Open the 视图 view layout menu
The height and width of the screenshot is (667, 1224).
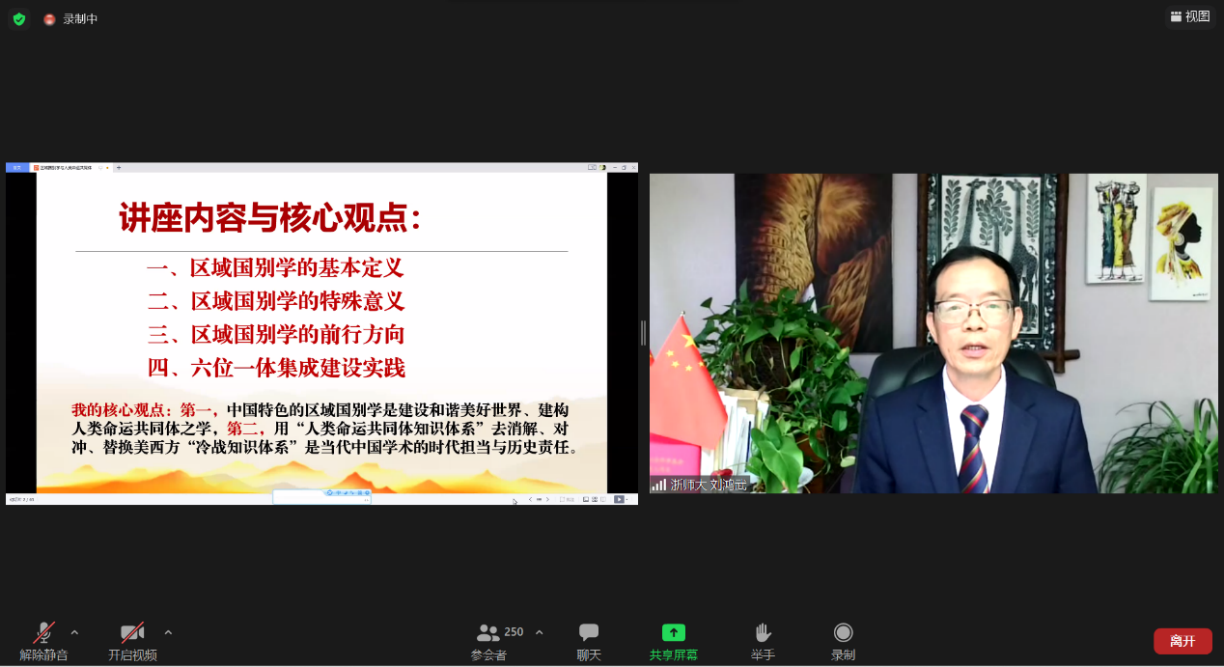[1189, 16]
